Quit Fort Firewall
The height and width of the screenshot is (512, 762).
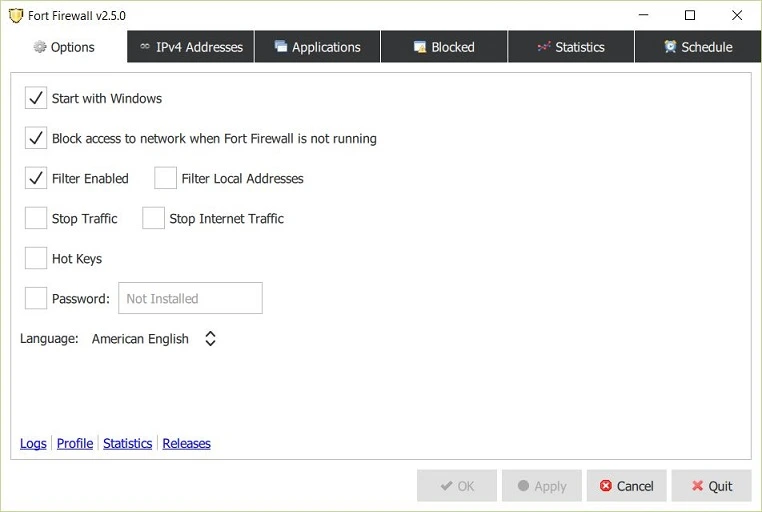click(711, 486)
